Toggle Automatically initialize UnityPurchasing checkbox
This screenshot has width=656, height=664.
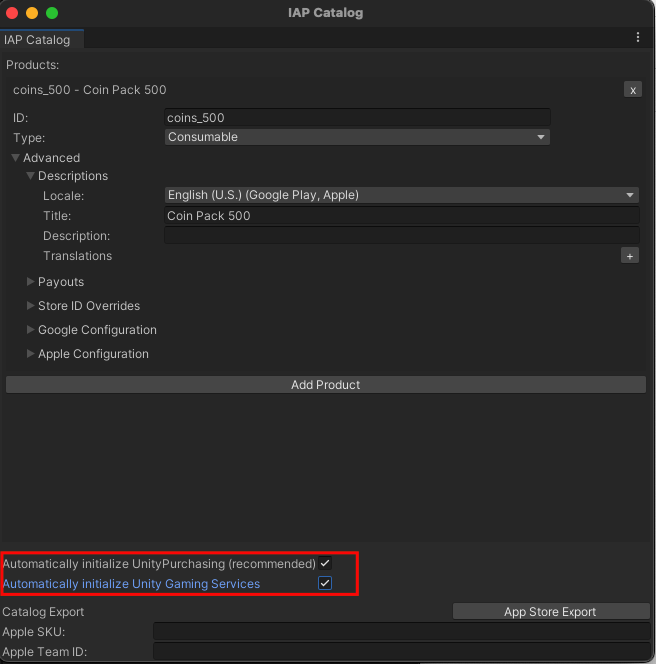pos(325,564)
